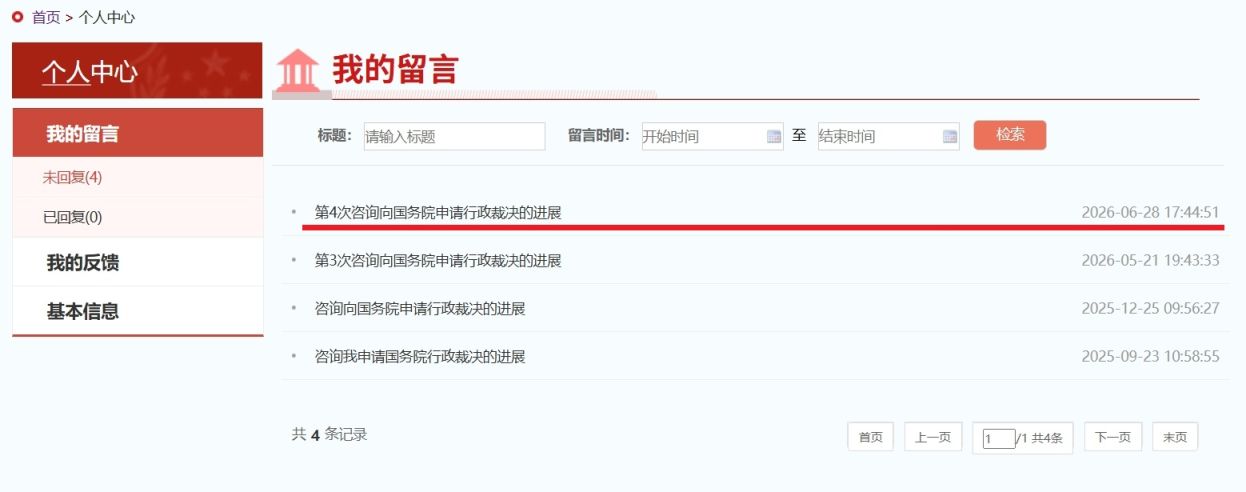The width and height of the screenshot is (1246, 492).
Task: Click timestamp 2026-06-28 17:44:51
Action: (1150, 213)
